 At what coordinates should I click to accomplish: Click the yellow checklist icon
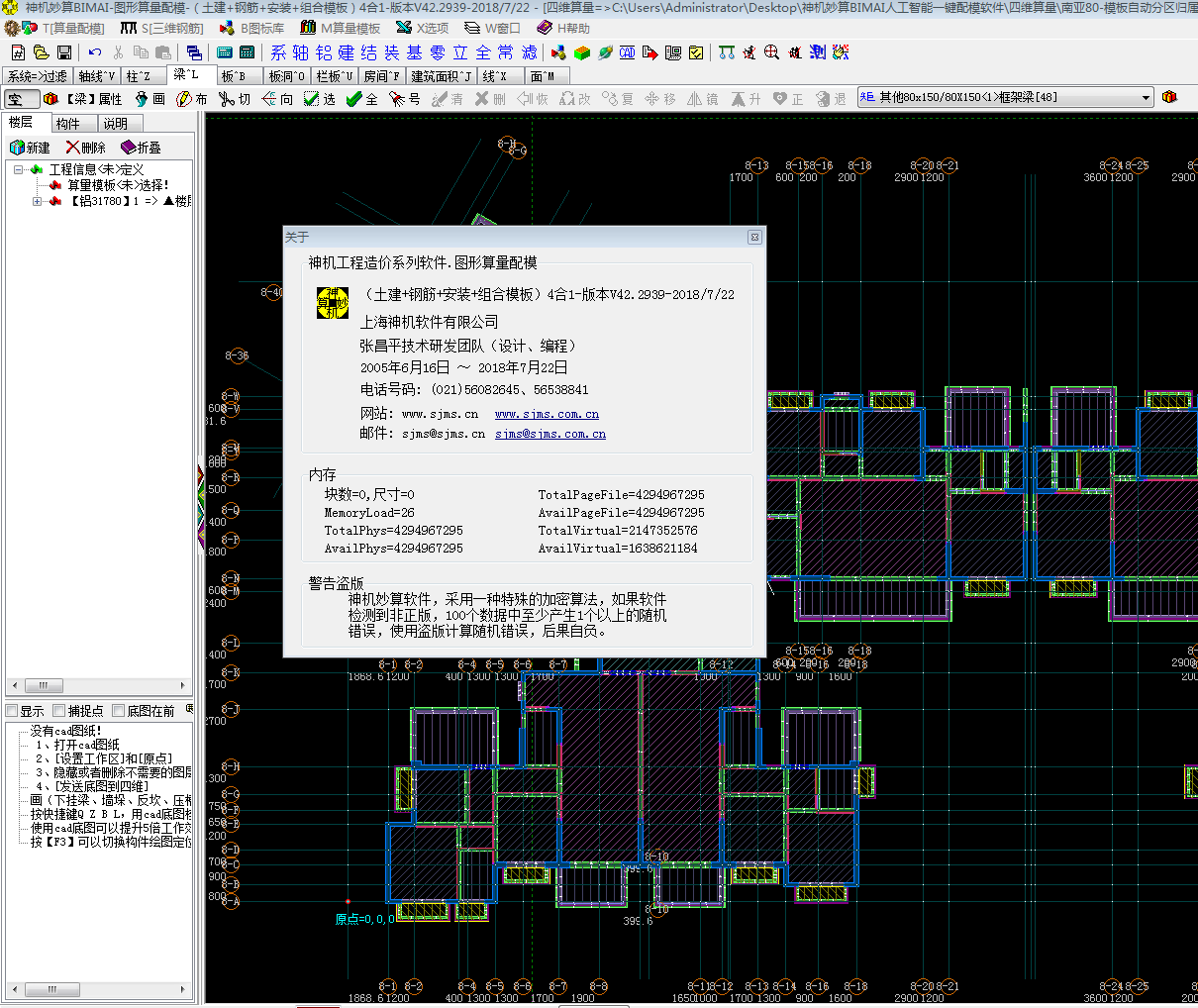(x=696, y=52)
